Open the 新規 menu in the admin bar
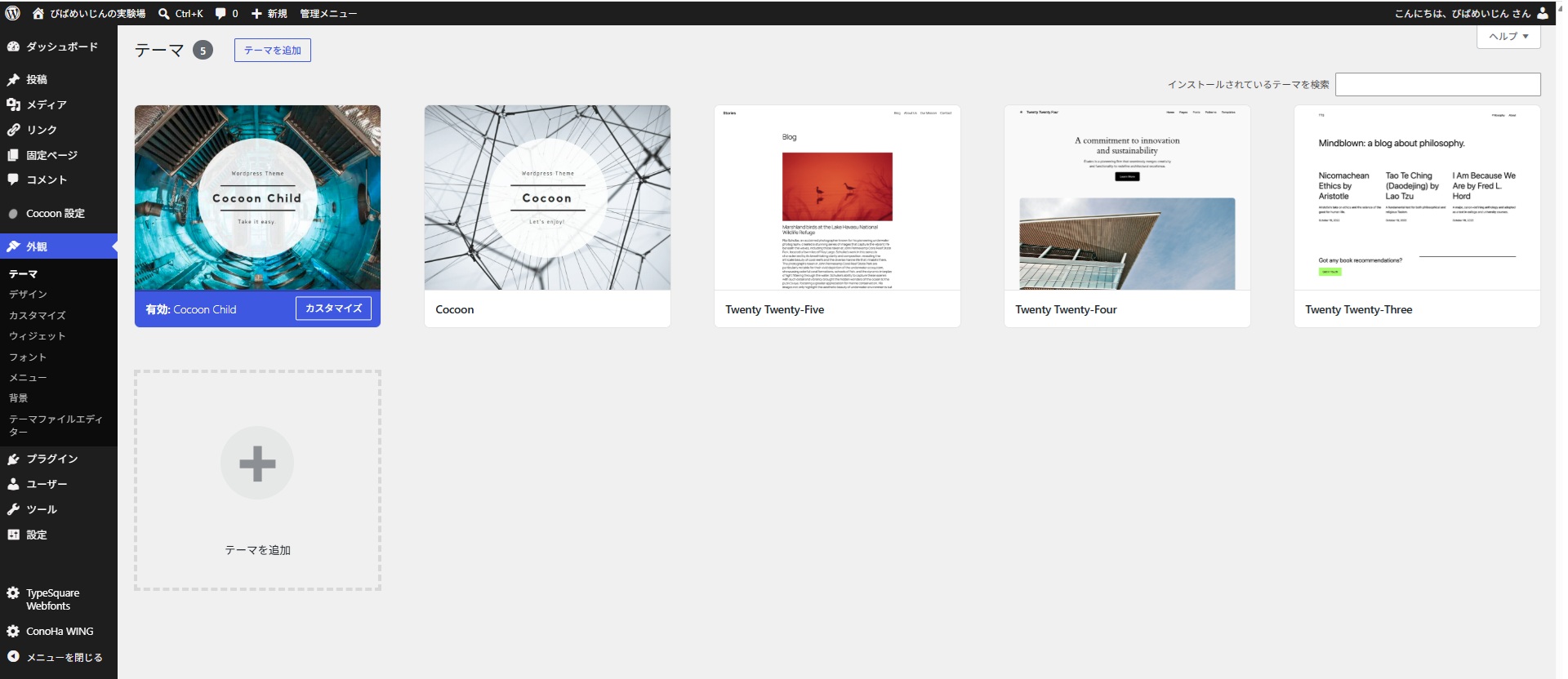Screen dimensions: 1568x679 [x=277, y=14]
